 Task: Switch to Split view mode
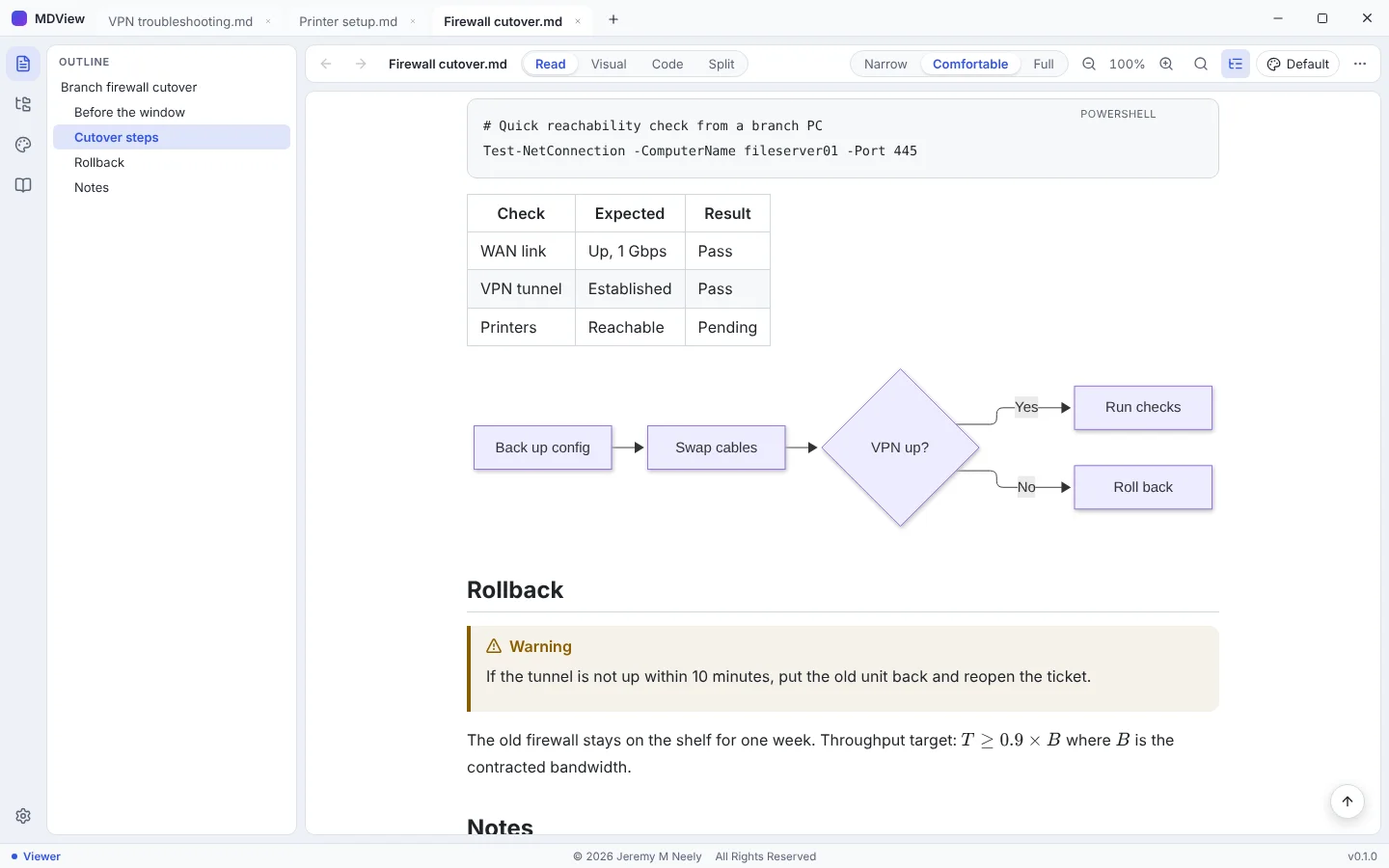722,65
